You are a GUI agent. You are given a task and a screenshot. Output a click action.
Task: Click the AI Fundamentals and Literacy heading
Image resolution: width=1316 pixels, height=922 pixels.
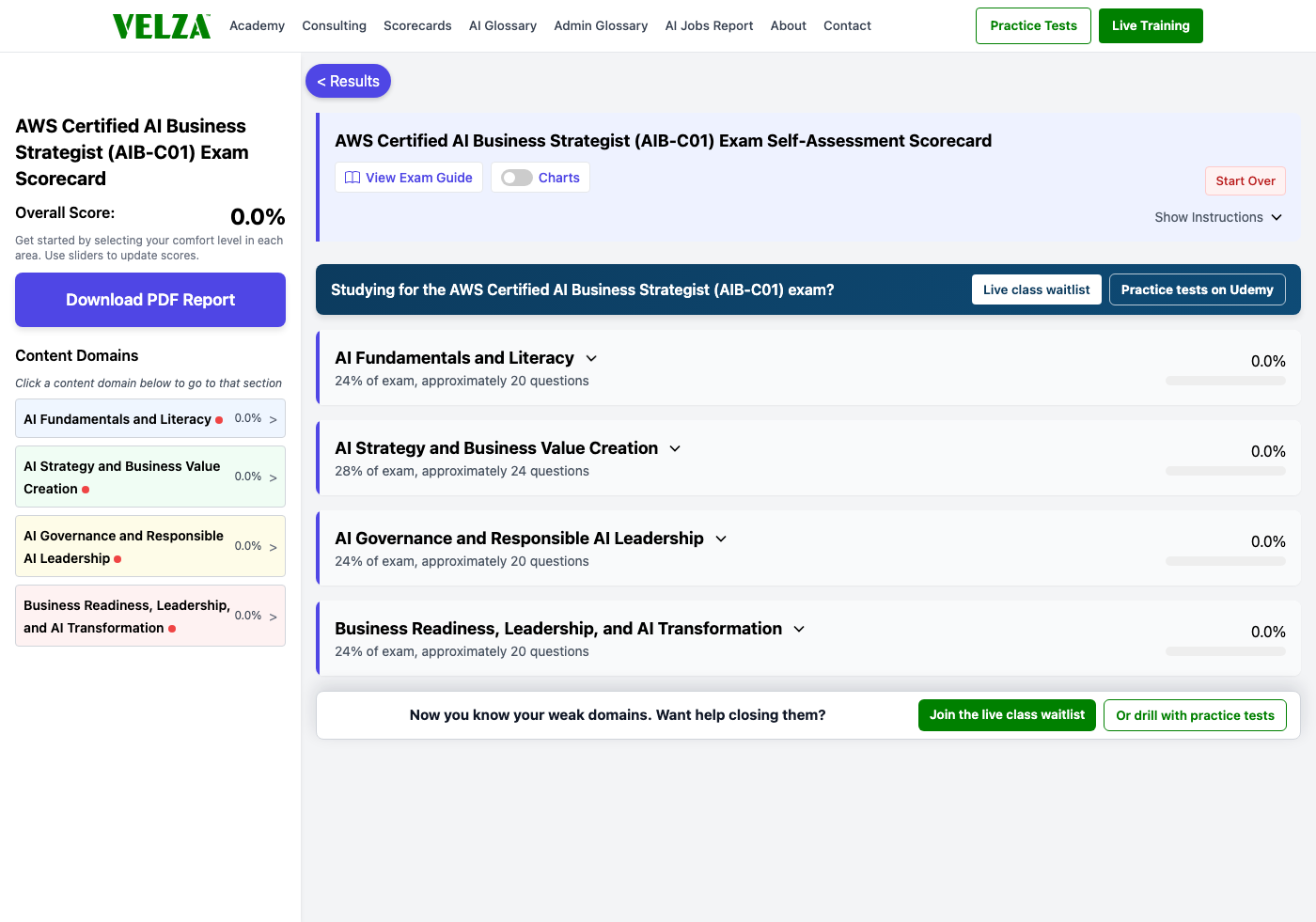454,358
